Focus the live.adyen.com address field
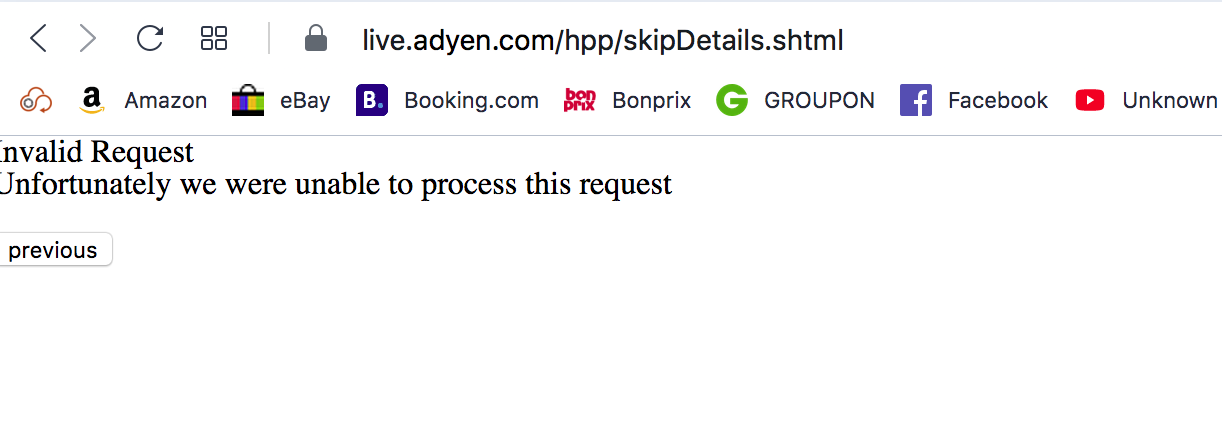Image resolution: width=1222 pixels, height=442 pixels. (x=603, y=40)
